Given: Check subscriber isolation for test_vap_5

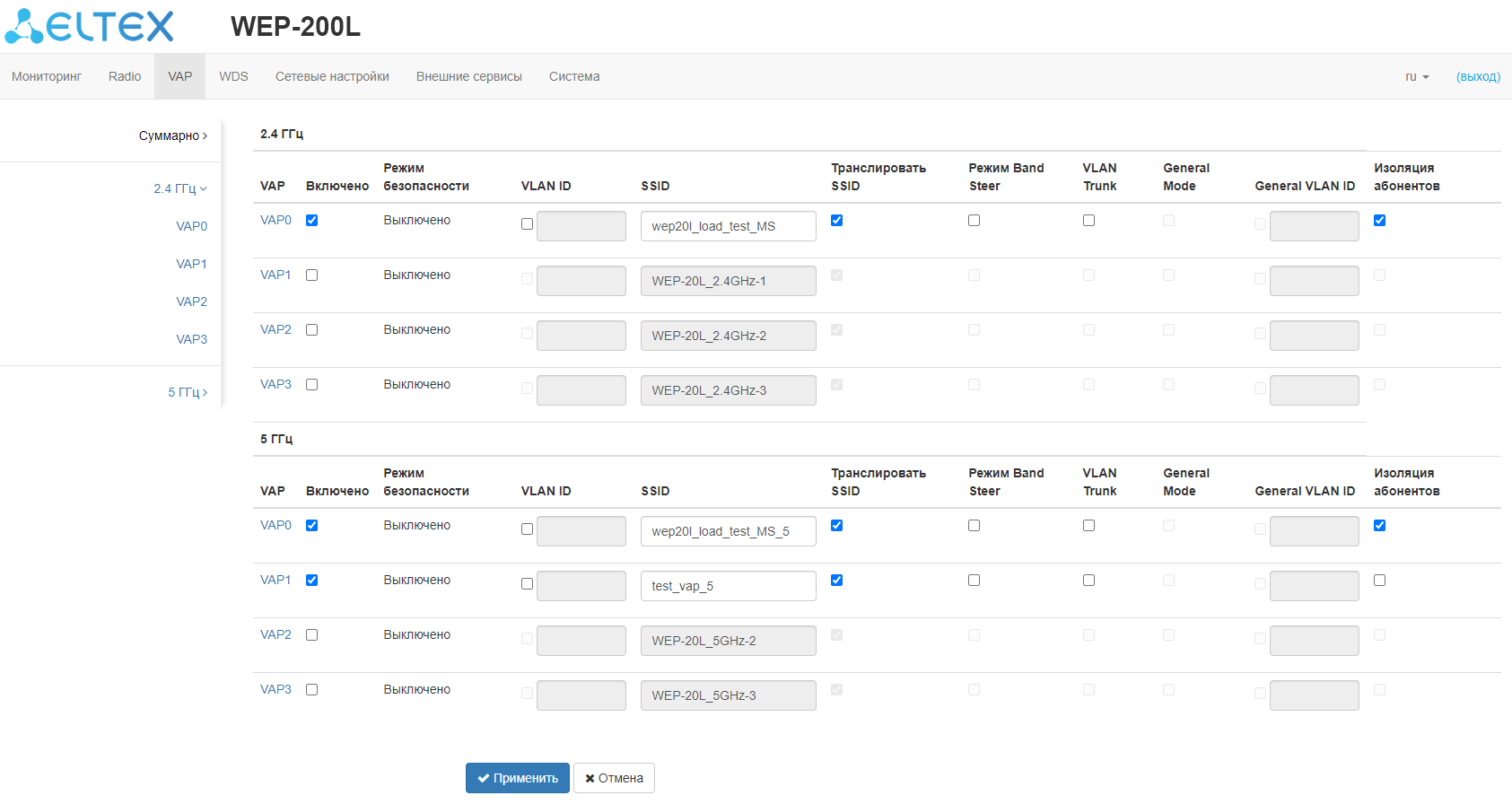Looking at the screenshot, I should (x=1379, y=581).
